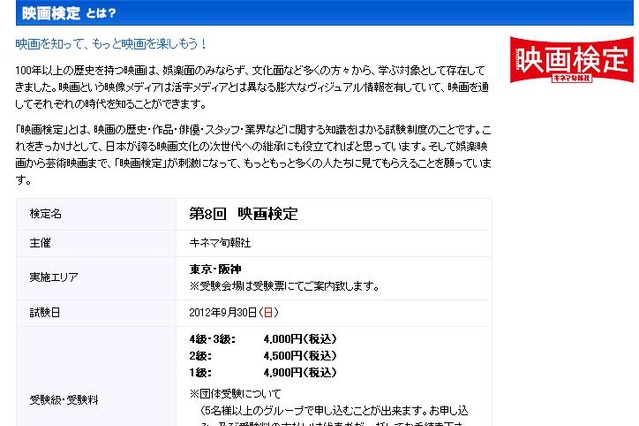
Task: Click the paragraph starting with 100年以上の歴史
Action: pyautogui.click(x=252, y=87)
